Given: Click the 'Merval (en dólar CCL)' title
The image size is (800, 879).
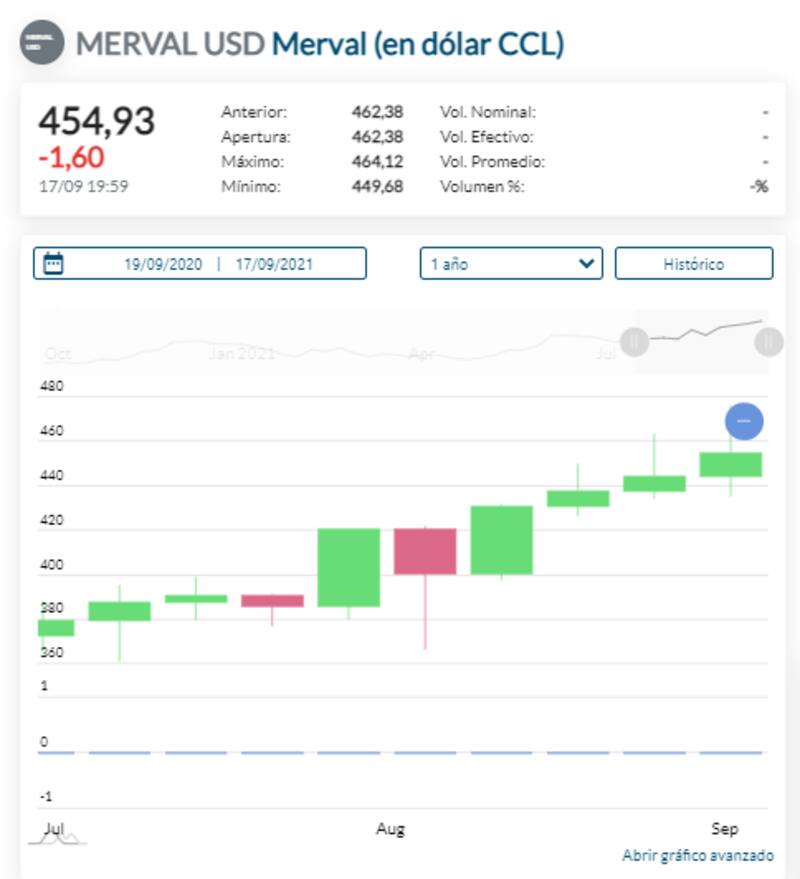Looking at the screenshot, I should 418,44.
